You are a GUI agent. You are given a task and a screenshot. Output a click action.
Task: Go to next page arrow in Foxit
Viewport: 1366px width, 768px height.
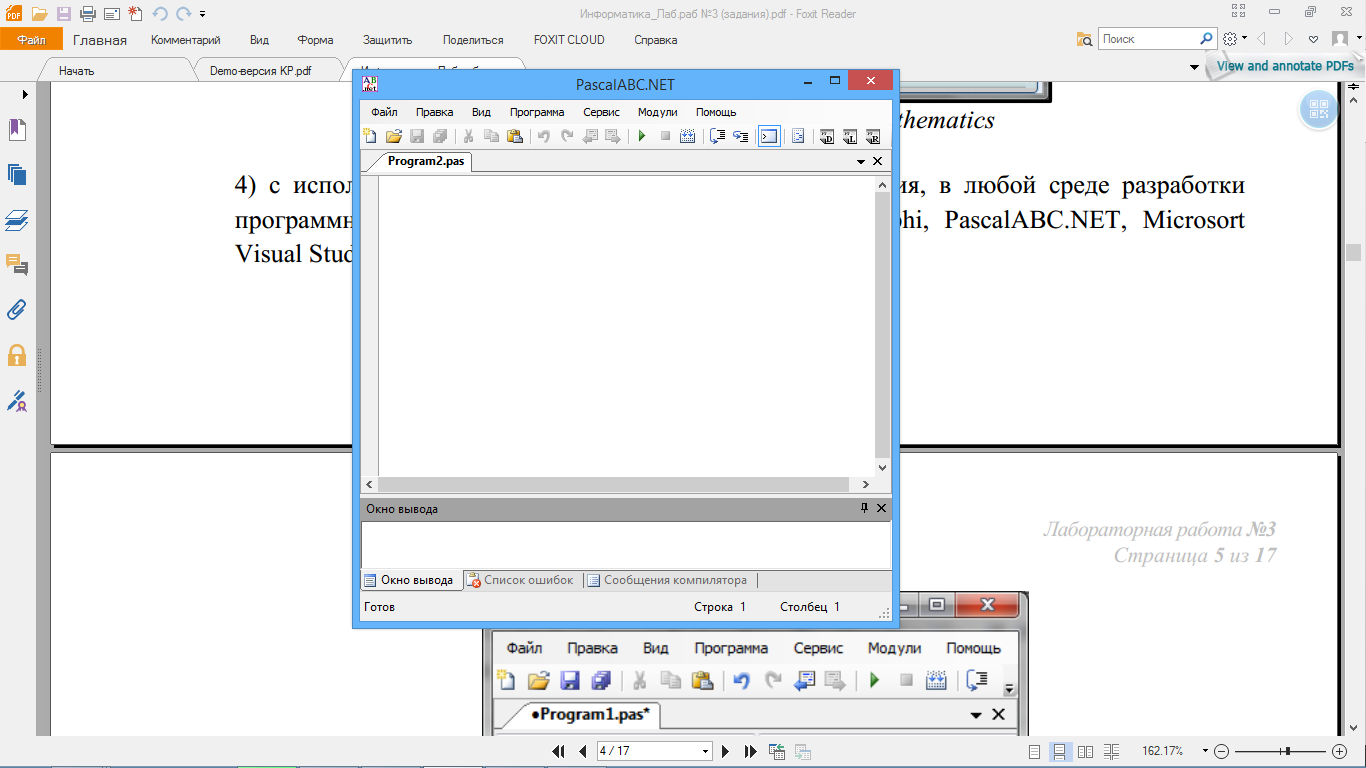[x=725, y=751]
